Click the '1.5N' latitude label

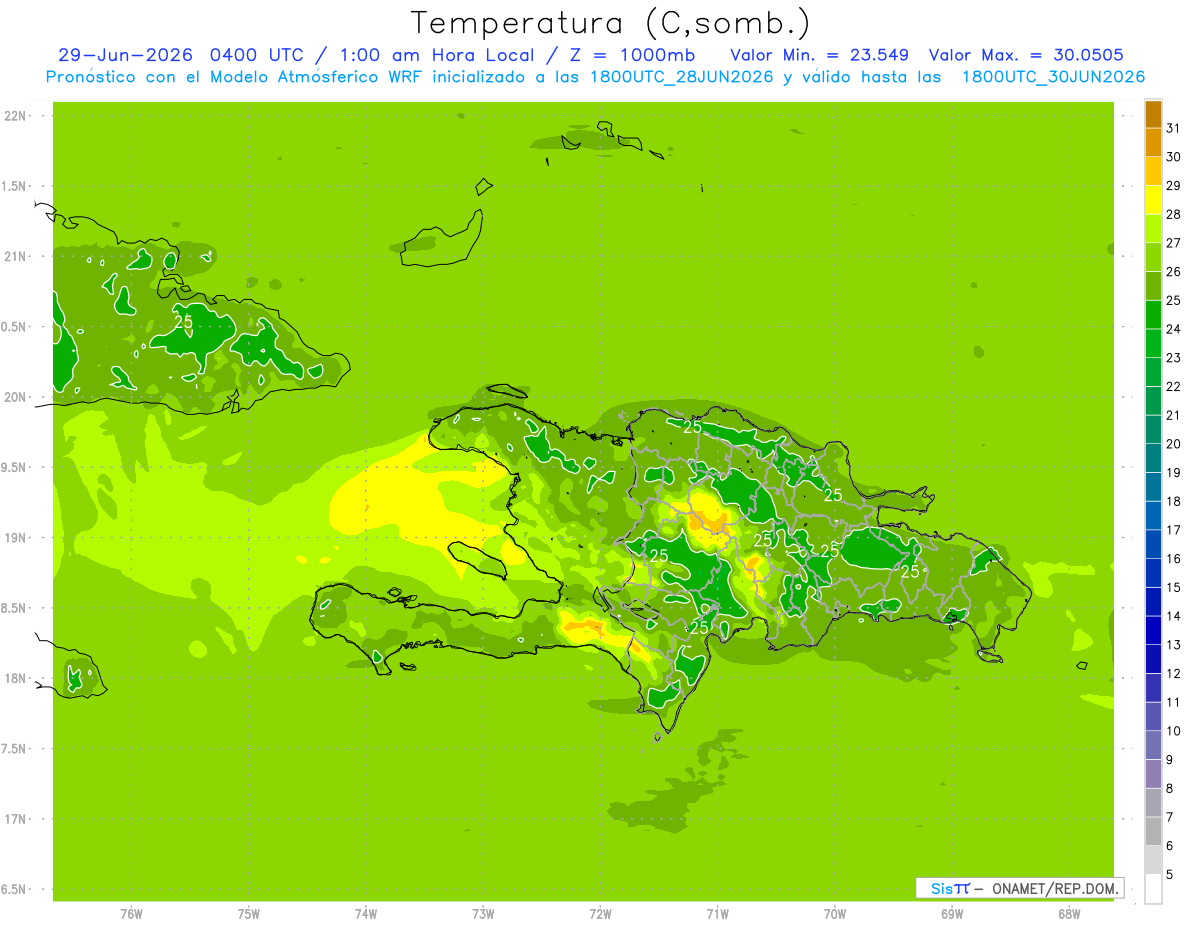click(x=14, y=186)
